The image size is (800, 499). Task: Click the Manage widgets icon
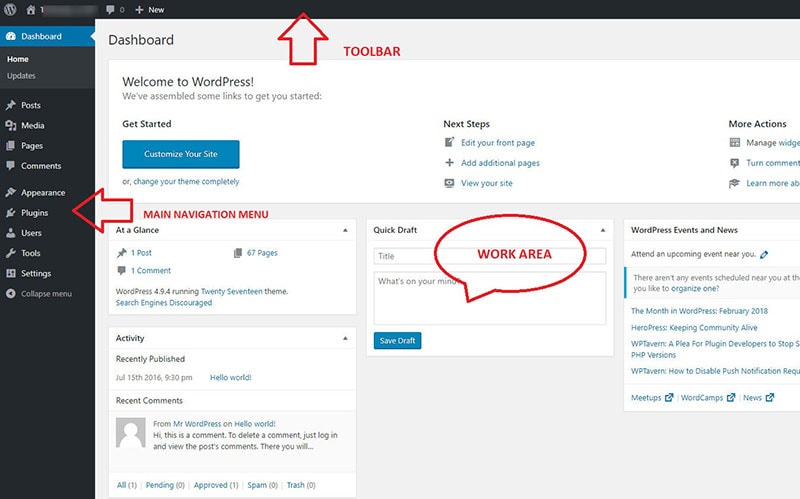[x=735, y=142]
